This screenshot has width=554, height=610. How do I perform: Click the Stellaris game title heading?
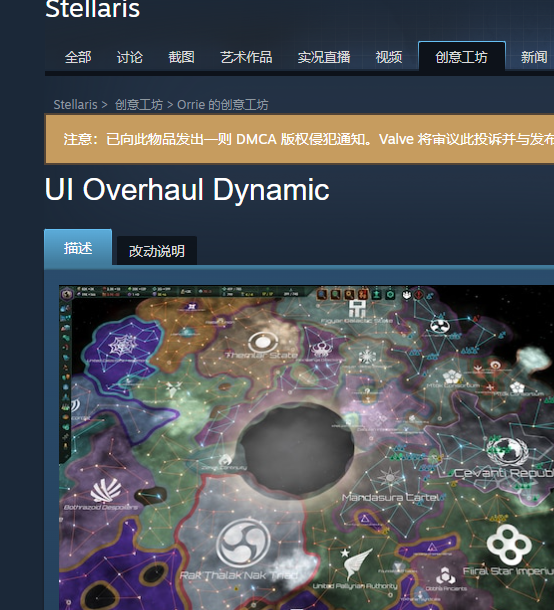[x=93, y=9]
